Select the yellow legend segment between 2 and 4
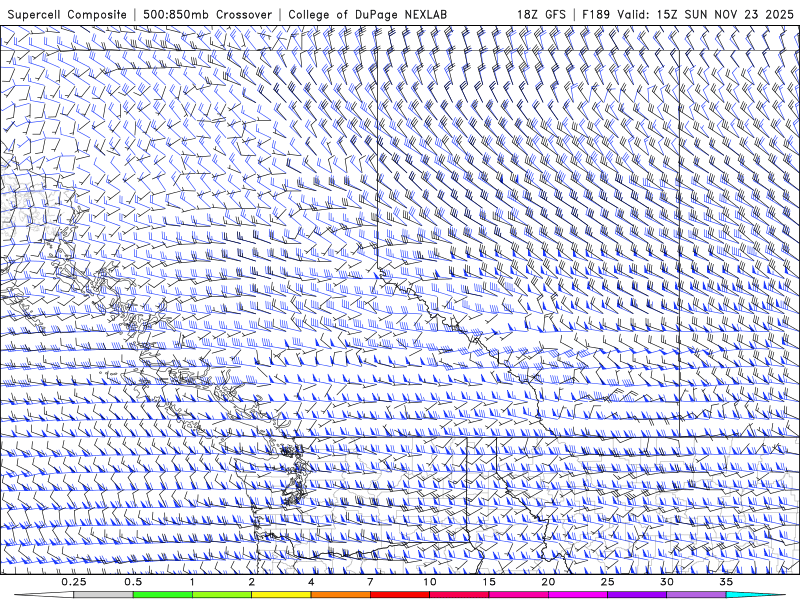This screenshot has width=800, height=600. 281,595
